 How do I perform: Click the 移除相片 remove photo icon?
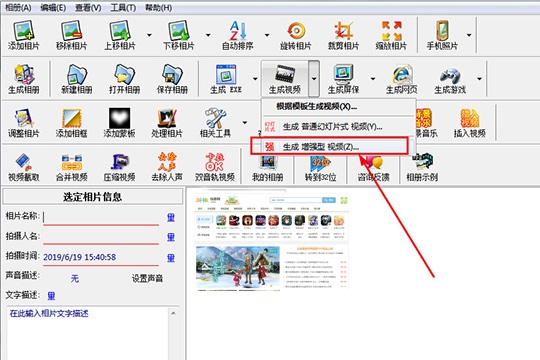point(71,35)
